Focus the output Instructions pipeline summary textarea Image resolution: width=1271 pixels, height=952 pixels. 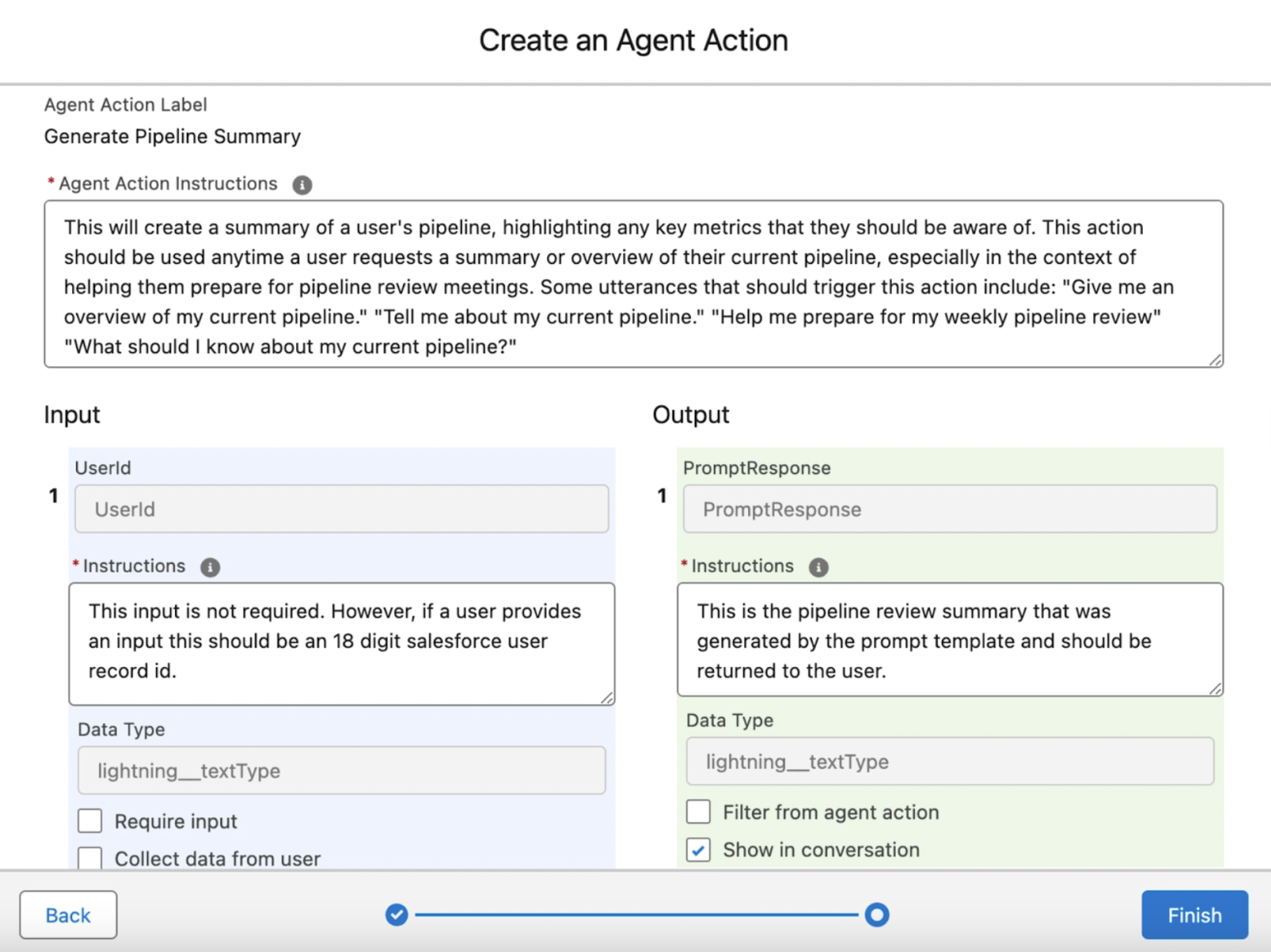click(950, 640)
